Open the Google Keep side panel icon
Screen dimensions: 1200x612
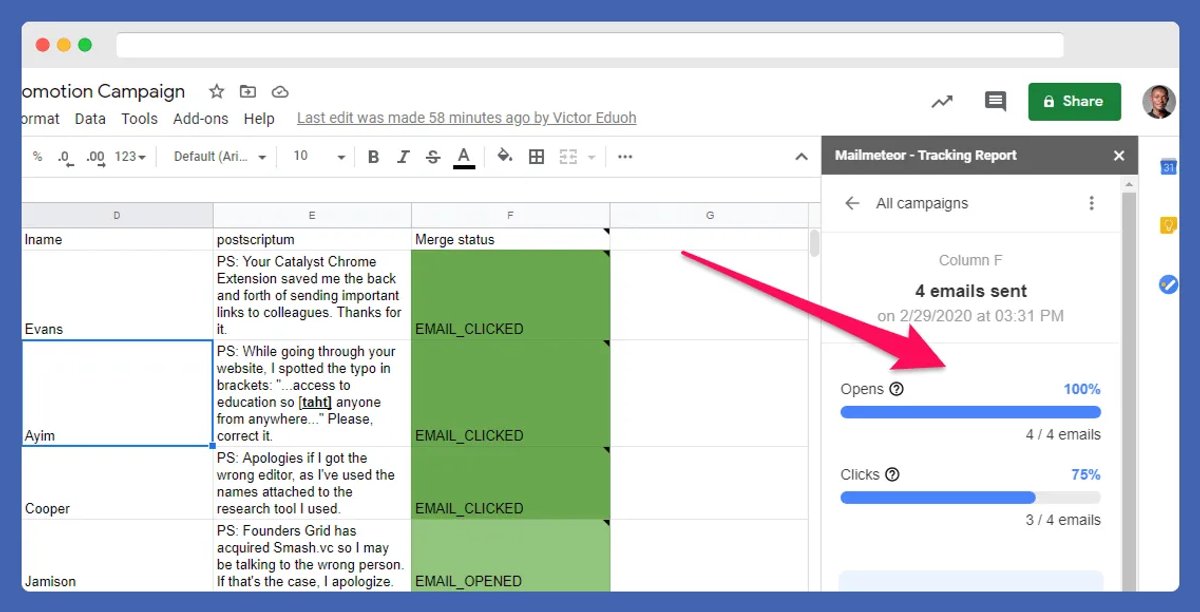coord(1168,225)
